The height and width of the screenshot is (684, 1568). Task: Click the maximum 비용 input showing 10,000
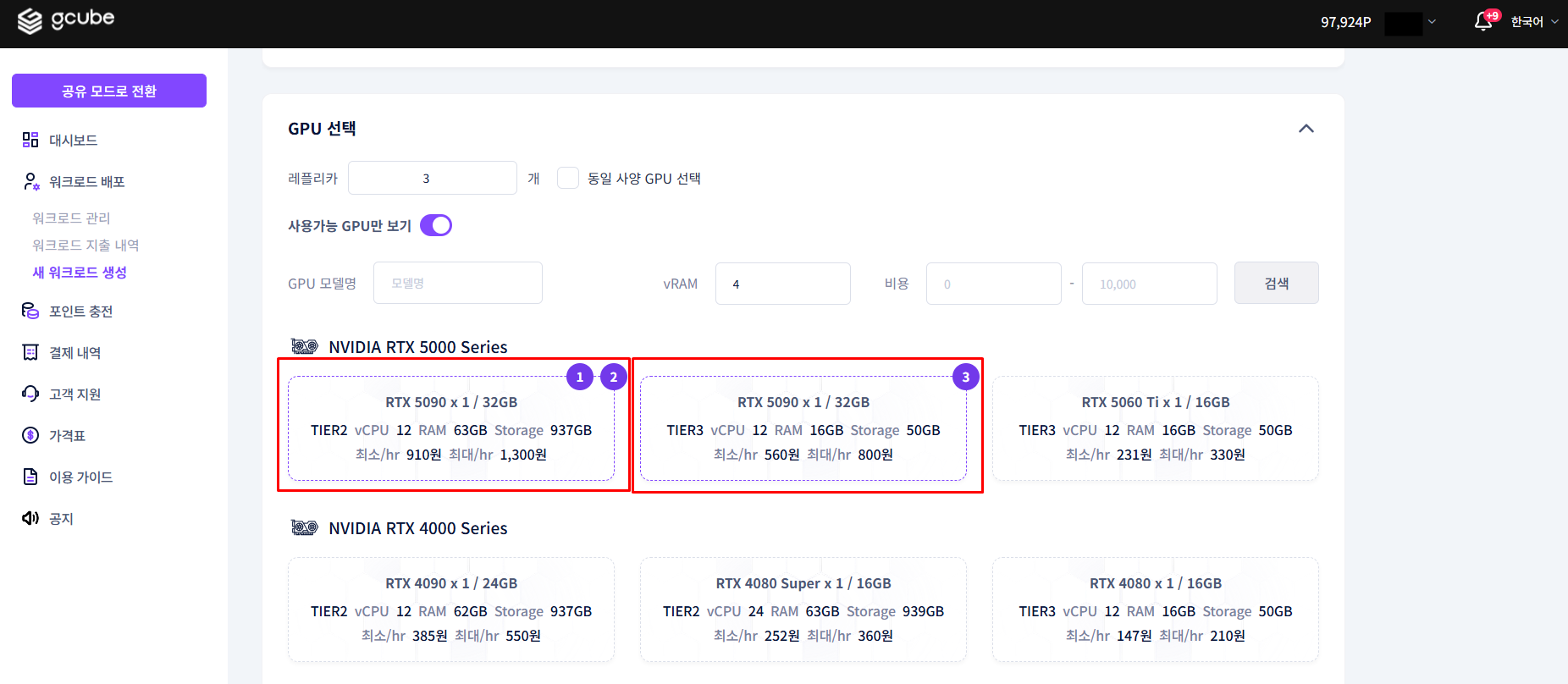point(1150,284)
